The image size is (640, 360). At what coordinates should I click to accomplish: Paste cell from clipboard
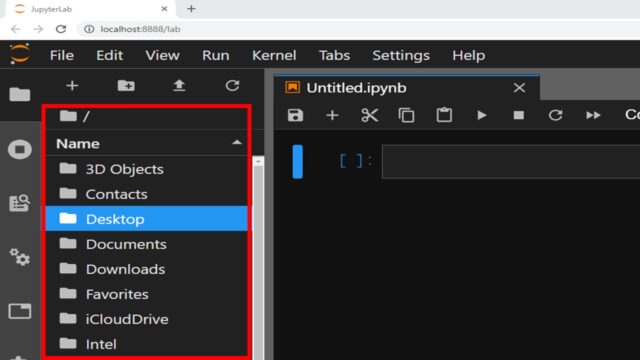(x=444, y=116)
